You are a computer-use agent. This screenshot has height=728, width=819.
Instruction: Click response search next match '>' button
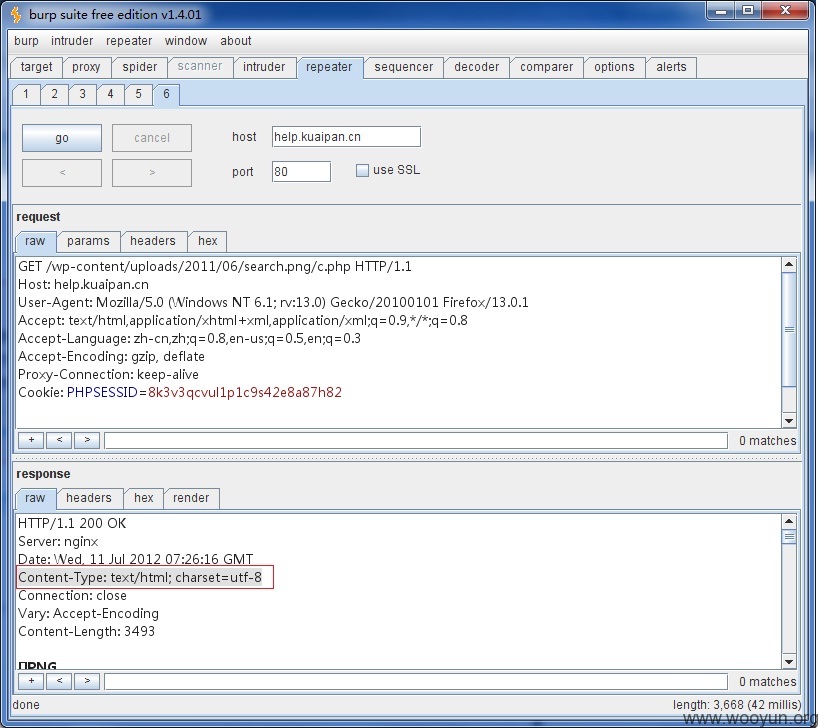(87, 681)
